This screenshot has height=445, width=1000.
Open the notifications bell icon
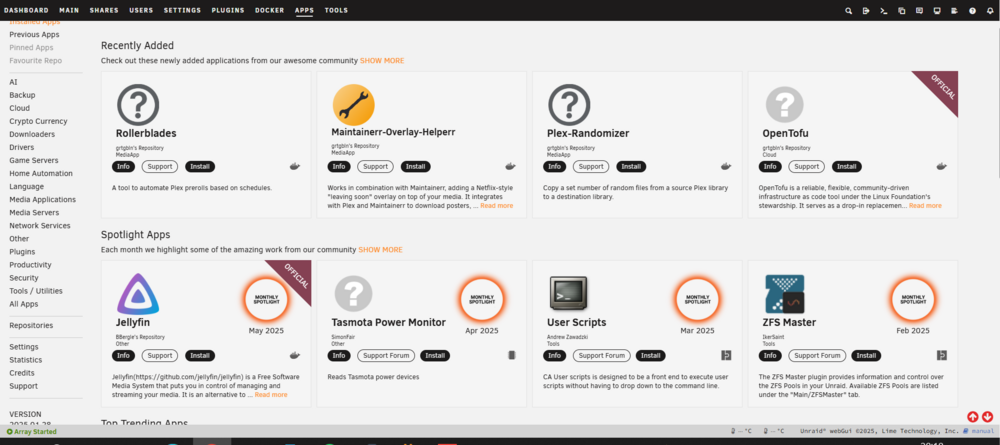[x=990, y=11]
